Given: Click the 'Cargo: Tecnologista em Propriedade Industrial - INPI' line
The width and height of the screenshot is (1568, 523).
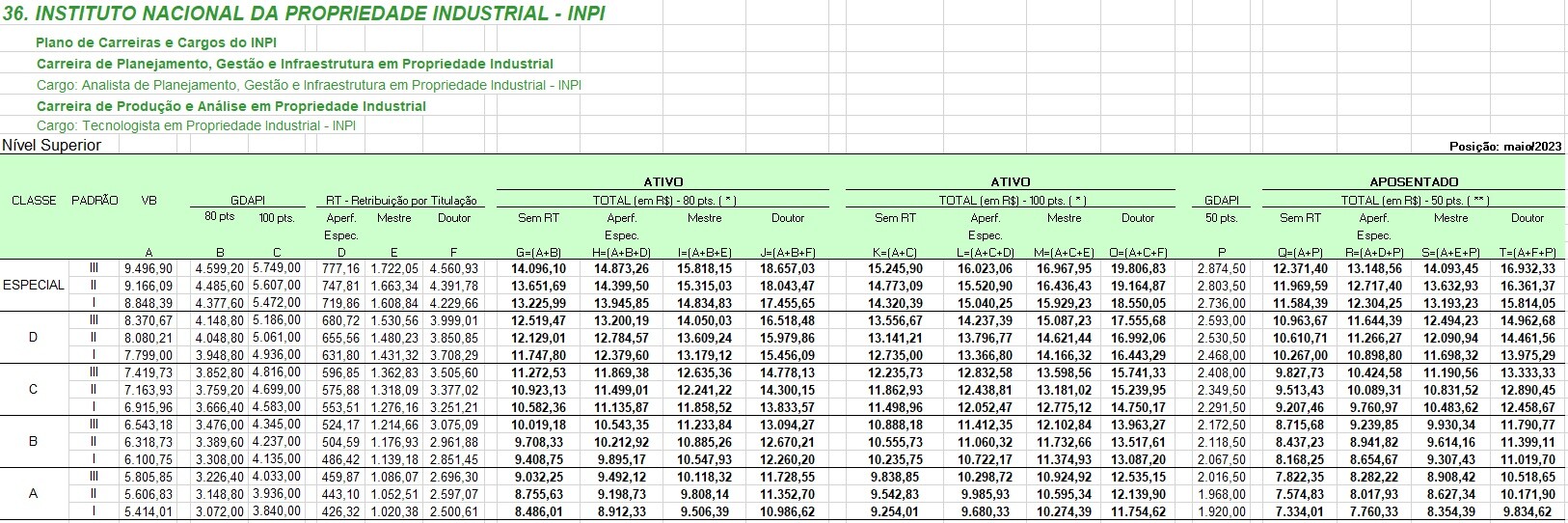Looking at the screenshot, I should [x=196, y=125].
